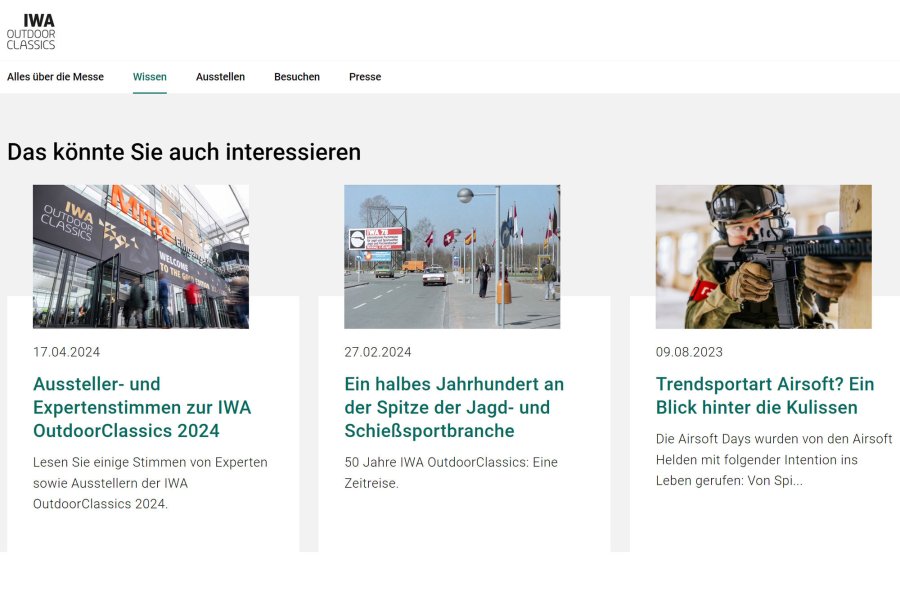This screenshot has height=600, width=900.
Task: Click the Lesen Sie einige Stimmen teaser text
Action: coord(150,483)
